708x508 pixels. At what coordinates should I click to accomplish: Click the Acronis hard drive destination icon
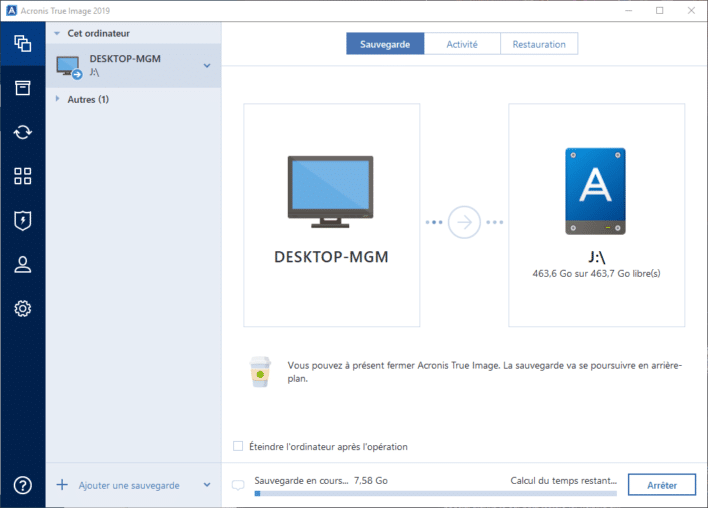[596, 191]
